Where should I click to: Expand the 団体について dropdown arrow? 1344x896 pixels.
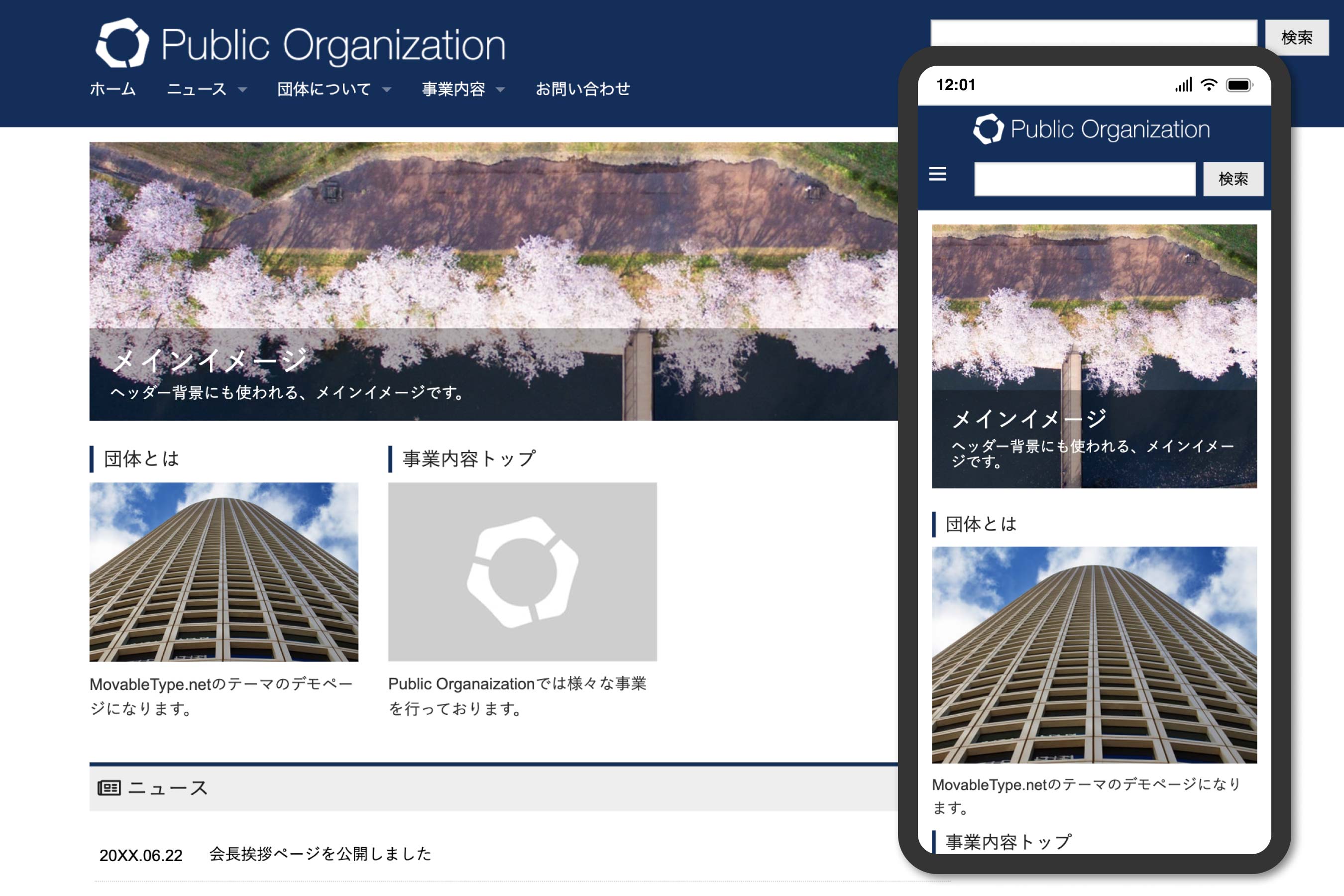pos(387,90)
